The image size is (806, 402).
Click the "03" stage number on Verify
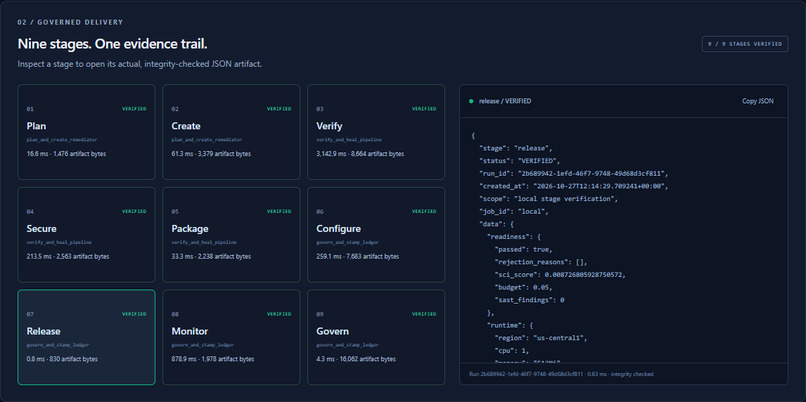[x=319, y=109]
